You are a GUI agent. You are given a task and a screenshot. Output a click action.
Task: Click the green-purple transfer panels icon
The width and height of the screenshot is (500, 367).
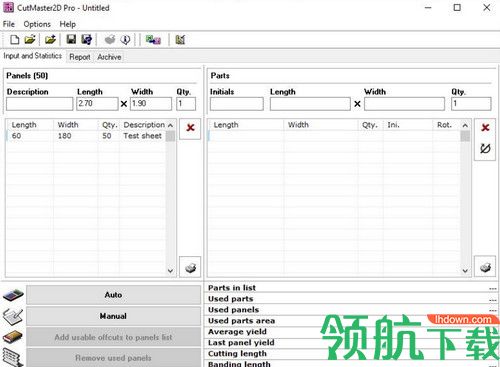click(153, 40)
